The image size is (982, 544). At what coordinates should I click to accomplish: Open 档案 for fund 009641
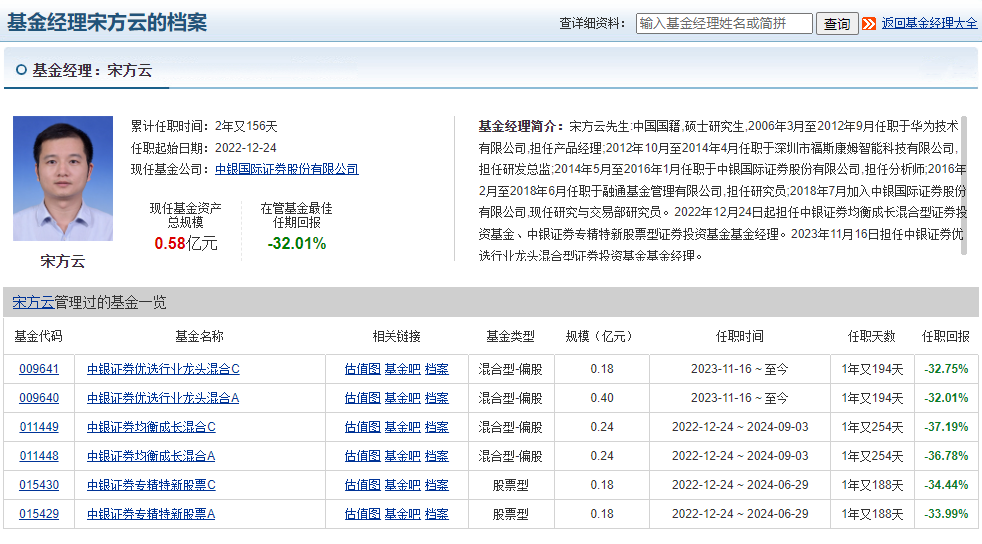click(x=437, y=369)
